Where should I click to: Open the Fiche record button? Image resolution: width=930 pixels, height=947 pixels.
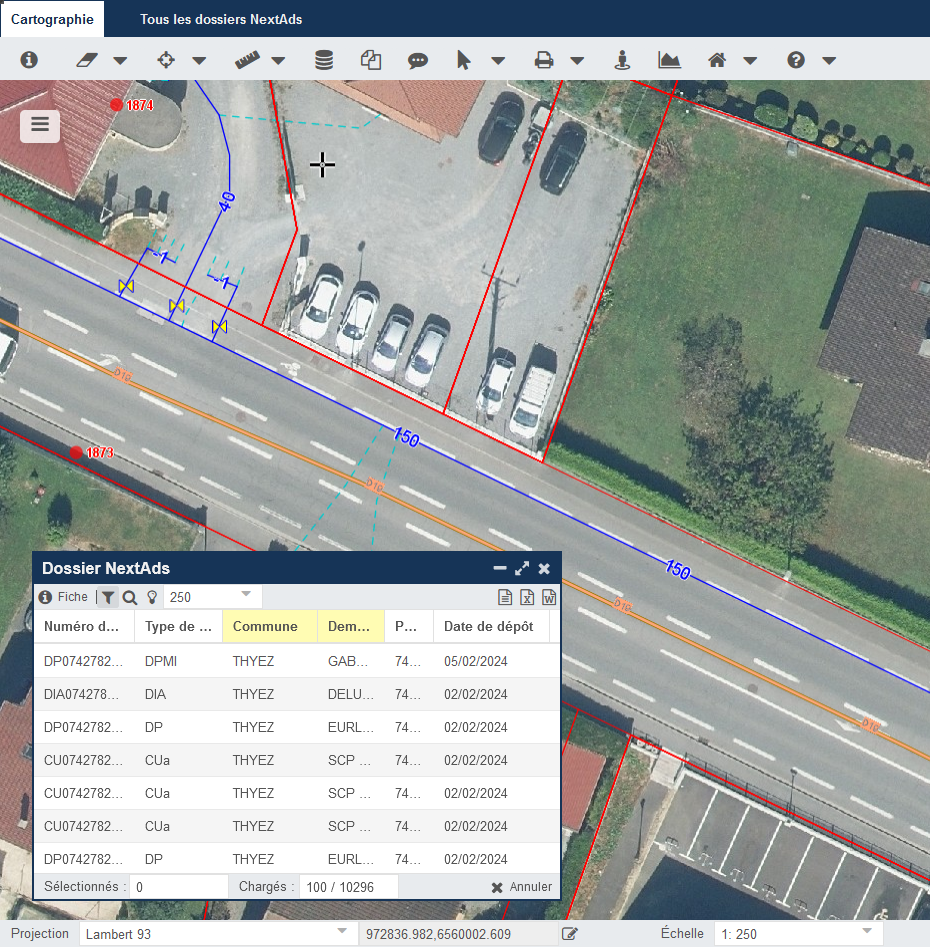[x=64, y=597]
